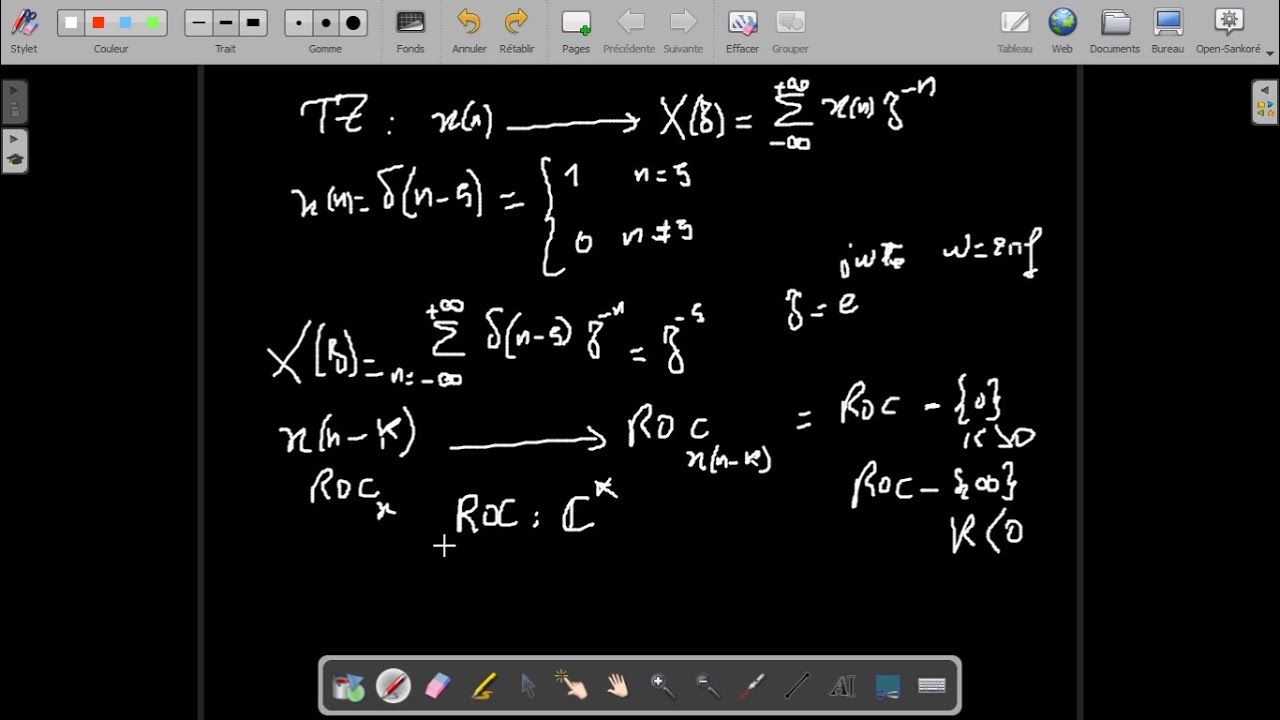
Task: Expand the left page navigator tab
Action: pos(14,102)
